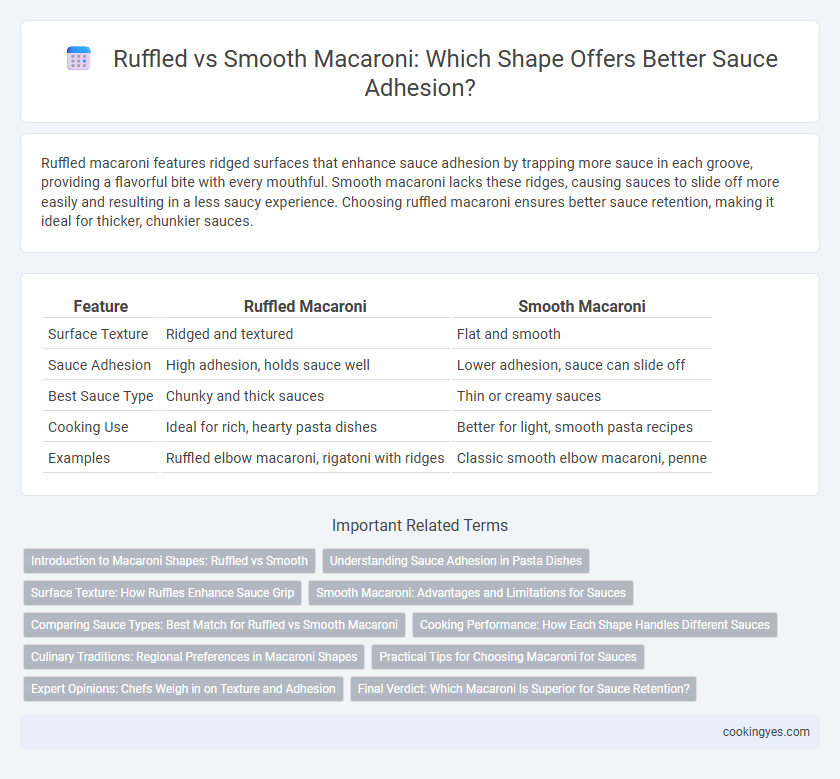Click 'Expert Opinions: Chefs Weigh in' tag
The width and height of the screenshot is (840, 779).
(183, 689)
